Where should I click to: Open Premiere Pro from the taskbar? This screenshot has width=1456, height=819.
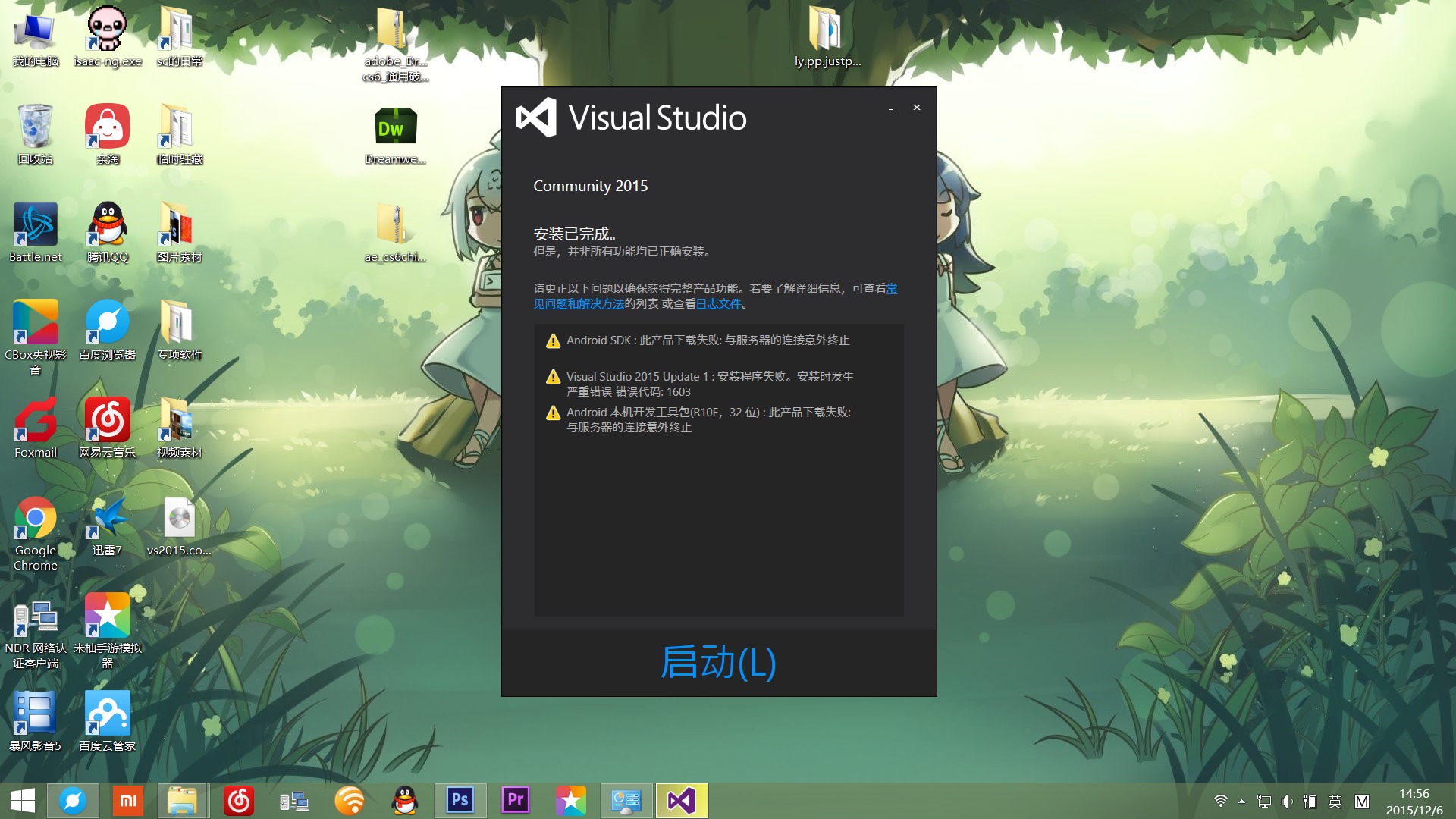click(515, 801)
